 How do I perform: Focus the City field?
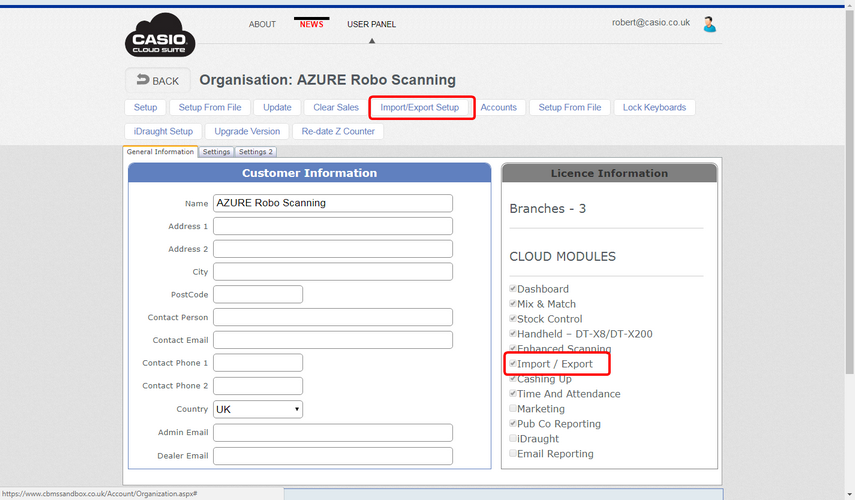(333, 272)
